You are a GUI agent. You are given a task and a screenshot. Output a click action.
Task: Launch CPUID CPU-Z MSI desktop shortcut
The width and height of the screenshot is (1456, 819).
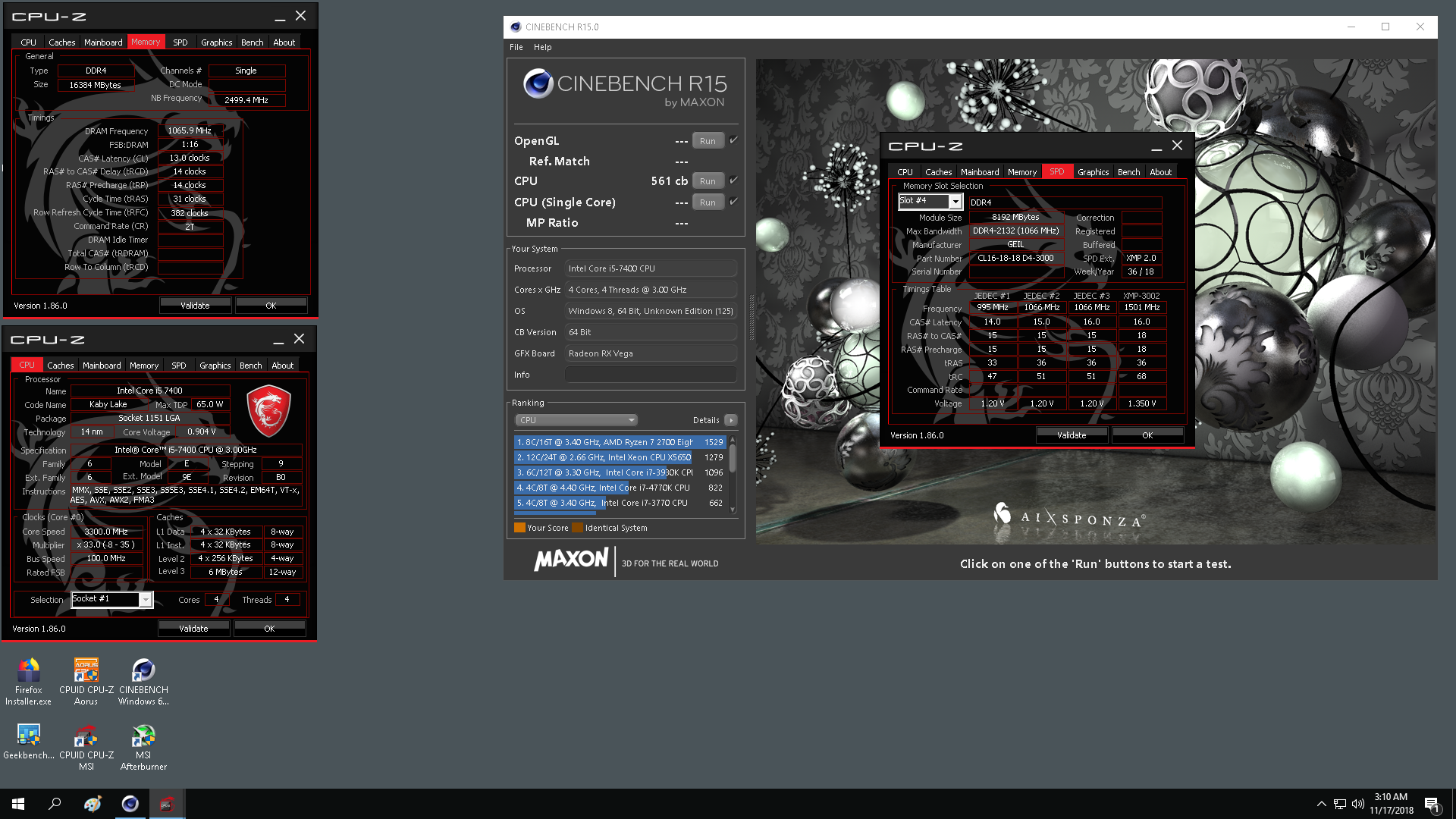coord(86,747)
